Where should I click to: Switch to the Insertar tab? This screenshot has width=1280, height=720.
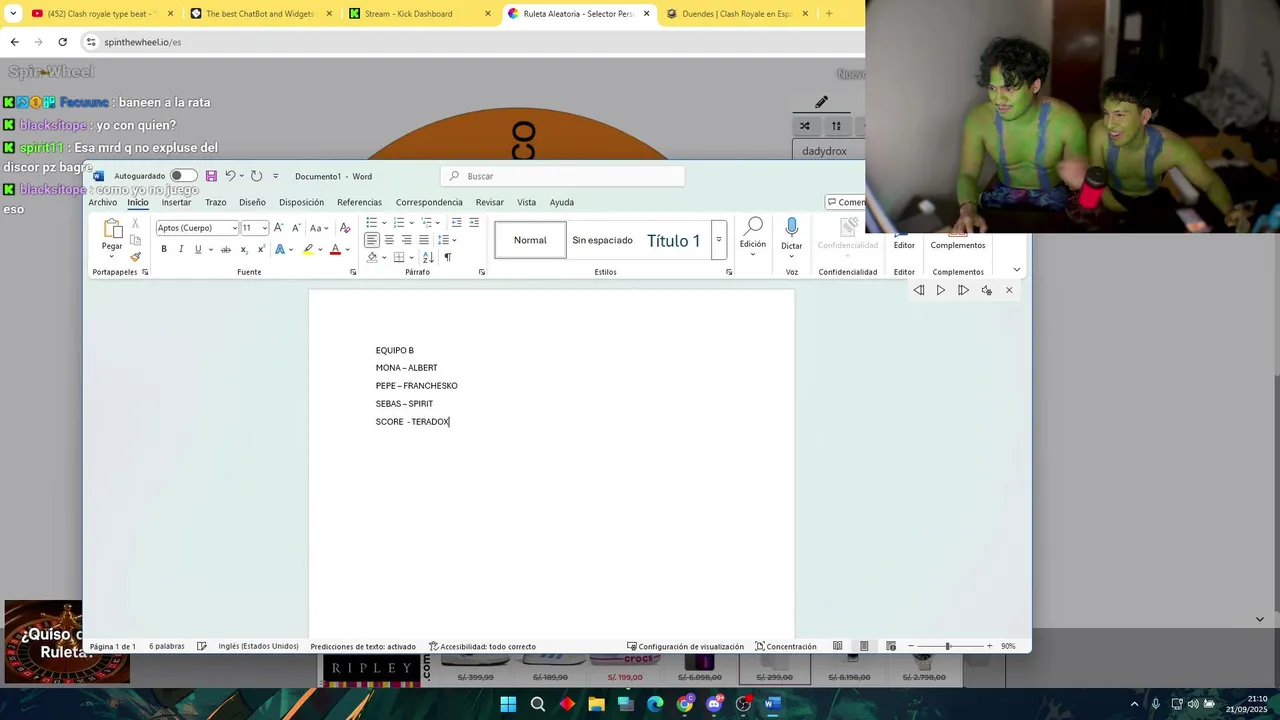(x=176, y=202)
